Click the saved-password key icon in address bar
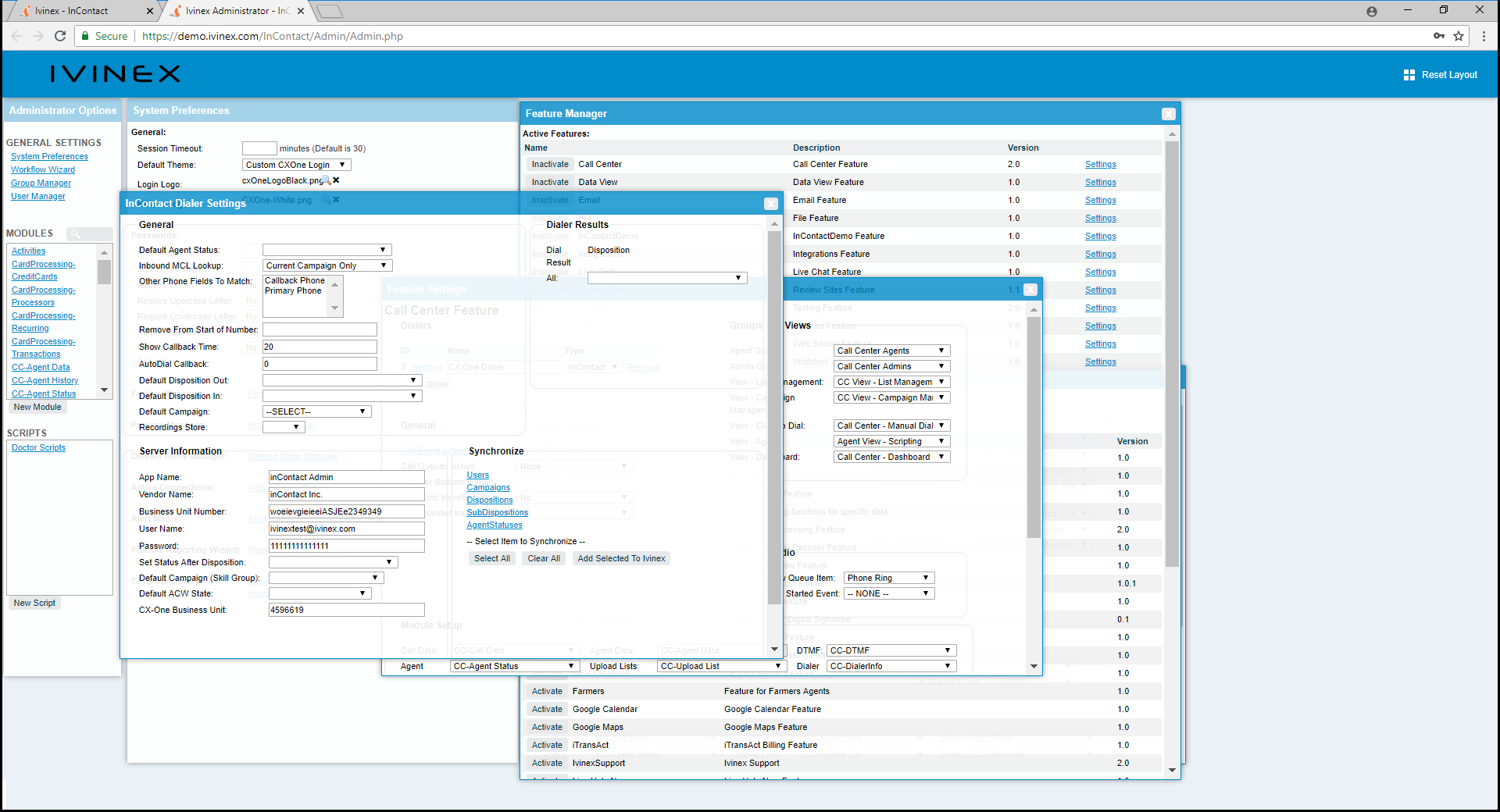1500x812 pixels. coord(1439,36)
